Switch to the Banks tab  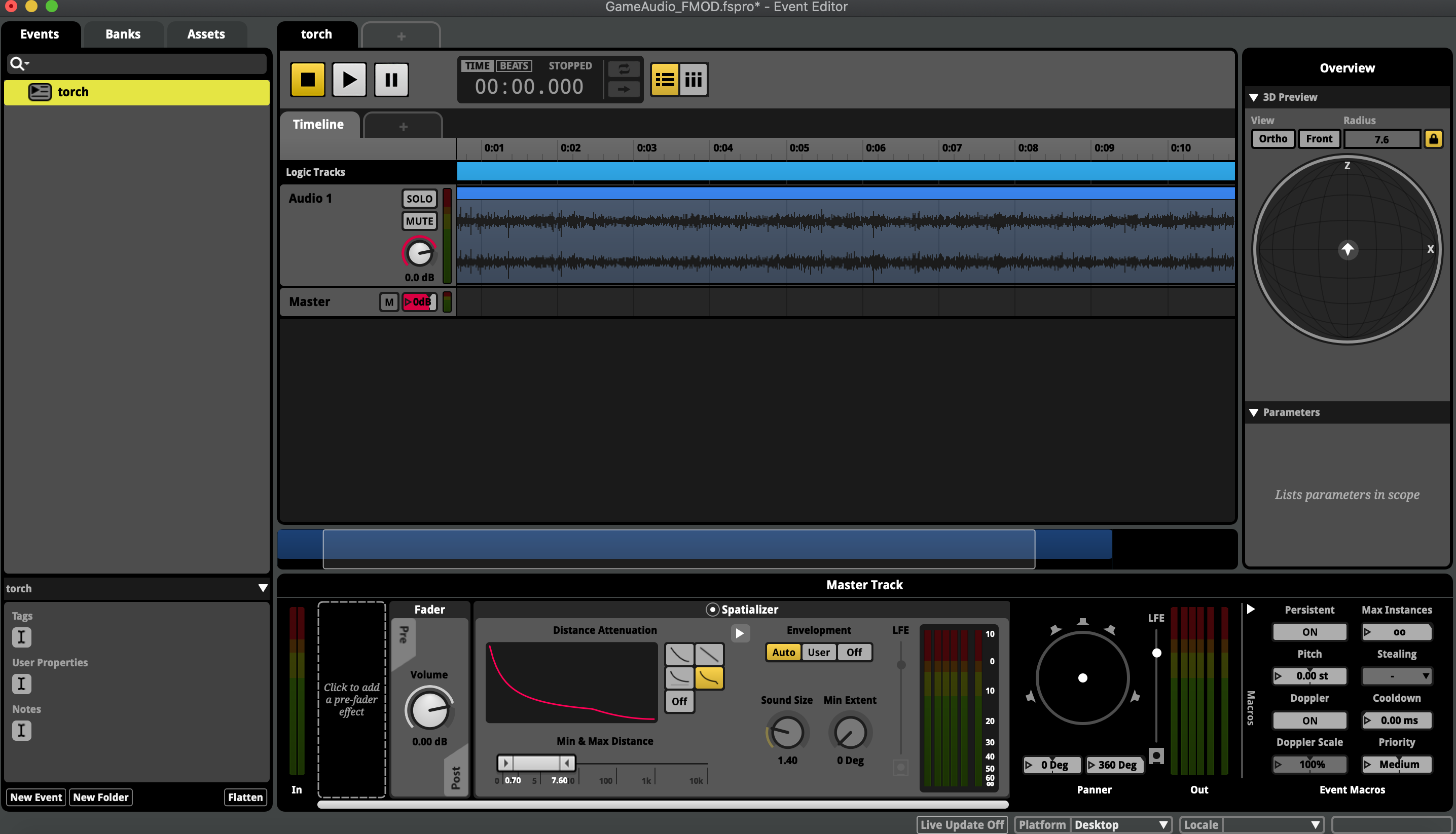click(x=123, y=34)
